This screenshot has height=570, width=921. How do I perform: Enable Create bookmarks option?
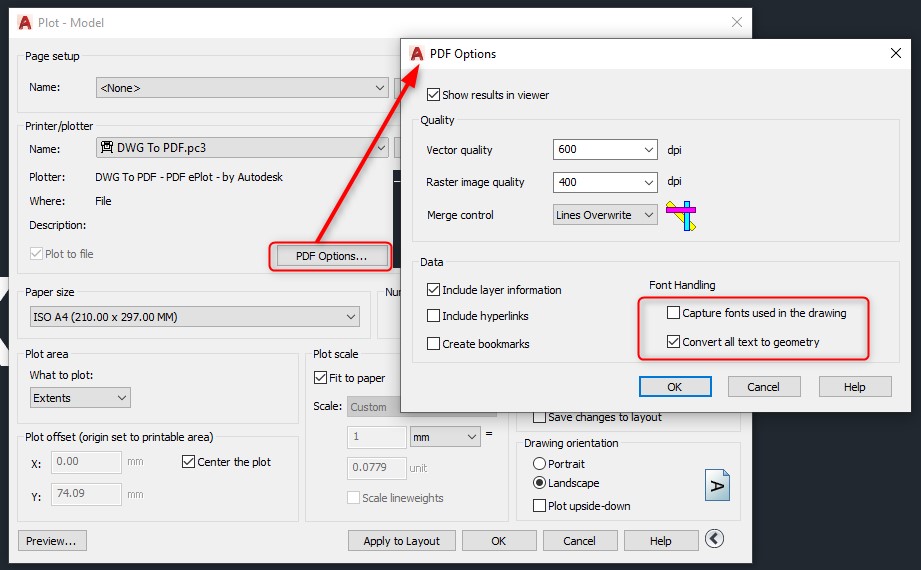(x=433, y=344)
